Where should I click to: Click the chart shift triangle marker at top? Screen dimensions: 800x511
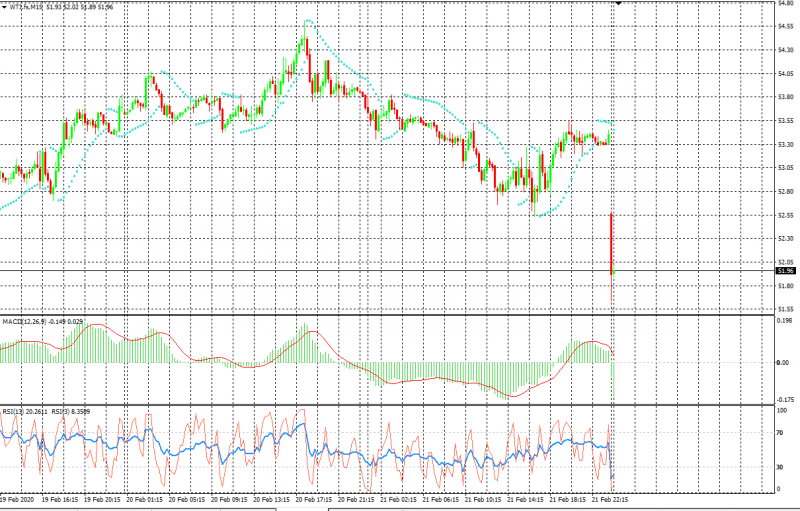pos(619,4)
